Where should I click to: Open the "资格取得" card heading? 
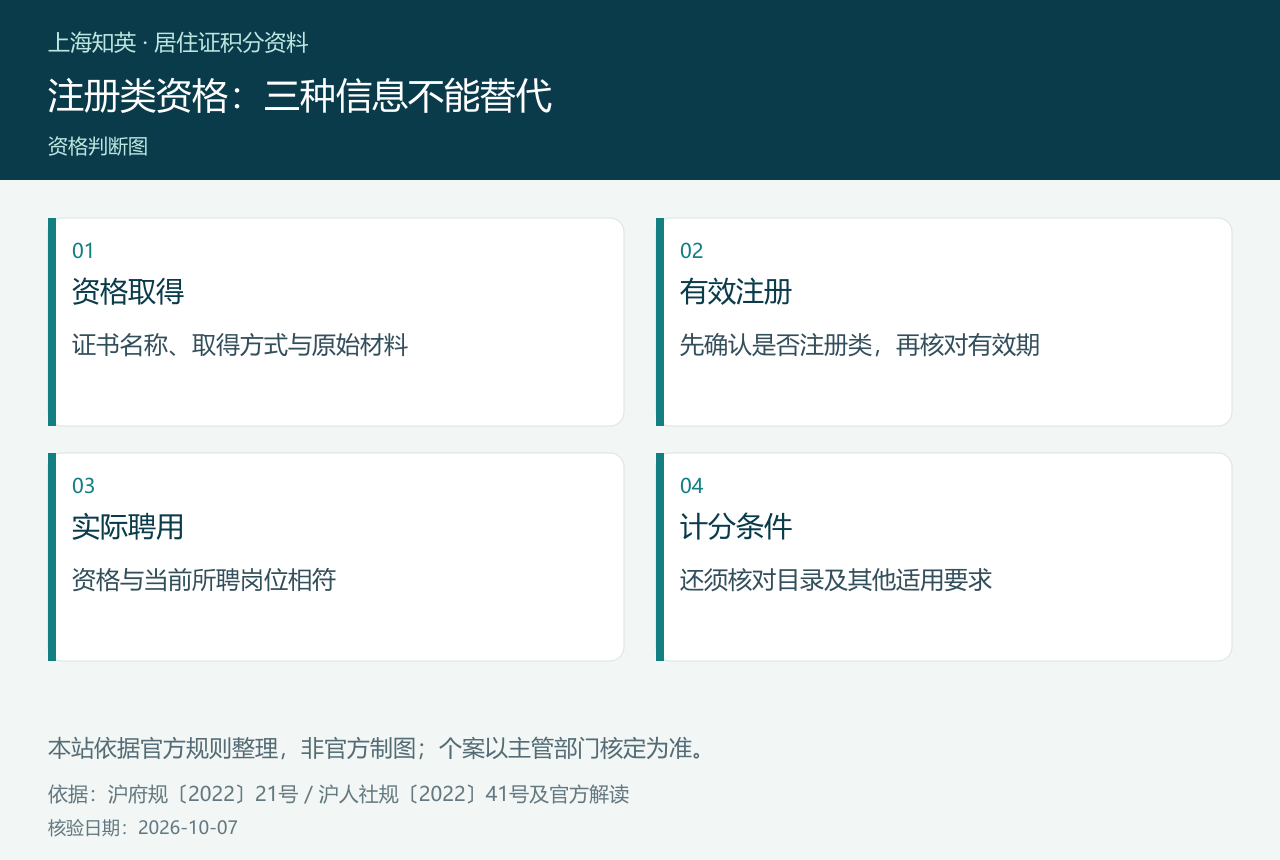pos(128,292)
